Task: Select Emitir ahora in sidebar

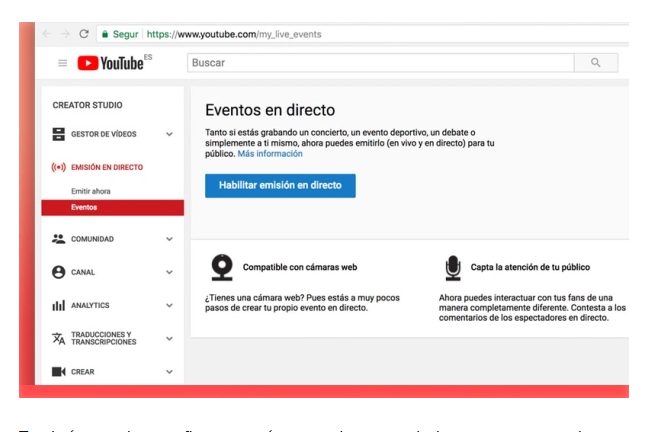Action: (x=91, y=190)
